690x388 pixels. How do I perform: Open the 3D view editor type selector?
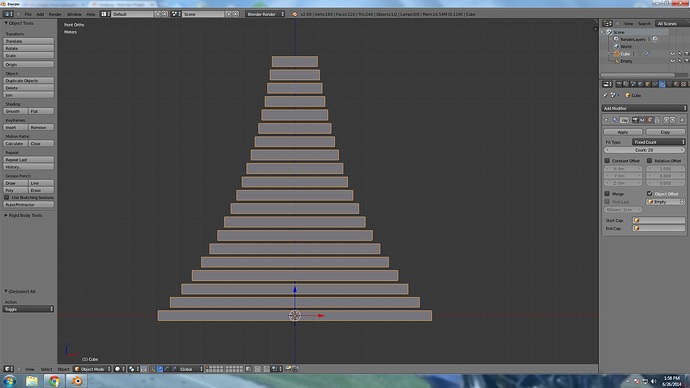[x=9, y=369]
